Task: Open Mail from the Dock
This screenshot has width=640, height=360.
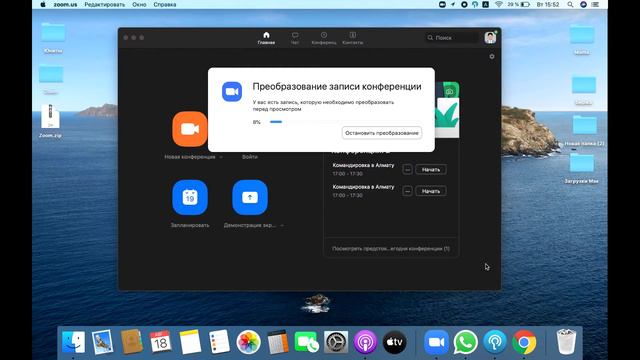Action: pos(102,342)
